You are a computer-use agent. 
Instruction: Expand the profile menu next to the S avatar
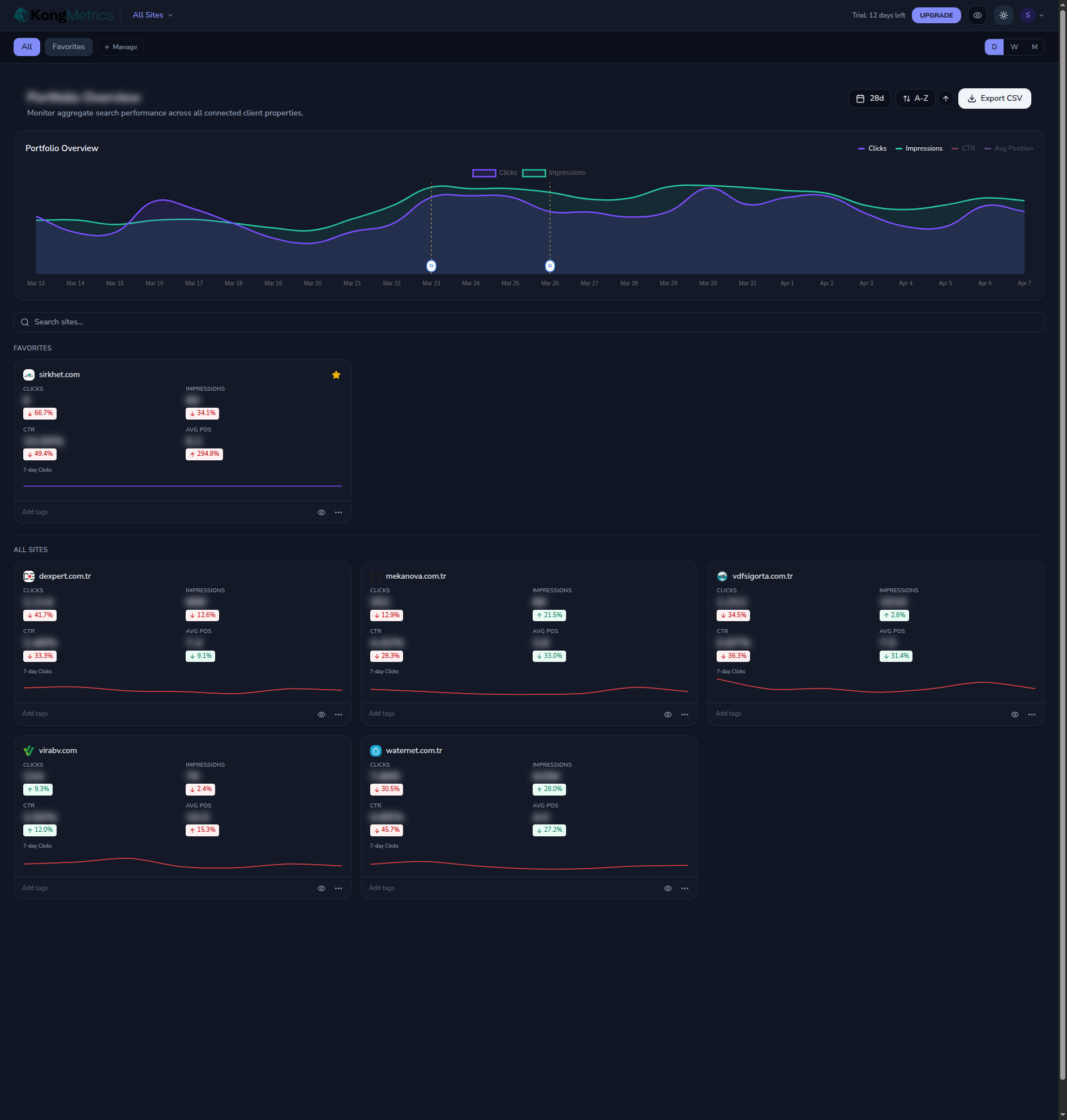[1042, 15]
